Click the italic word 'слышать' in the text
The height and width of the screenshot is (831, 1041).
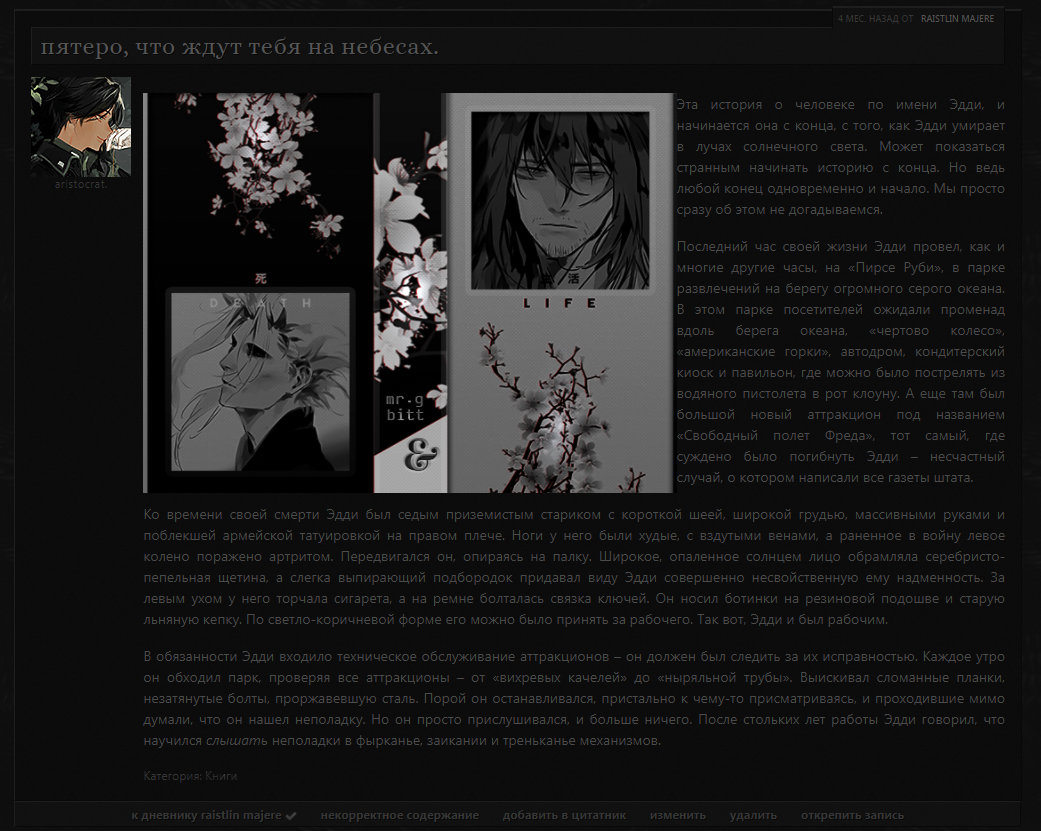click(x=236, y=741)
